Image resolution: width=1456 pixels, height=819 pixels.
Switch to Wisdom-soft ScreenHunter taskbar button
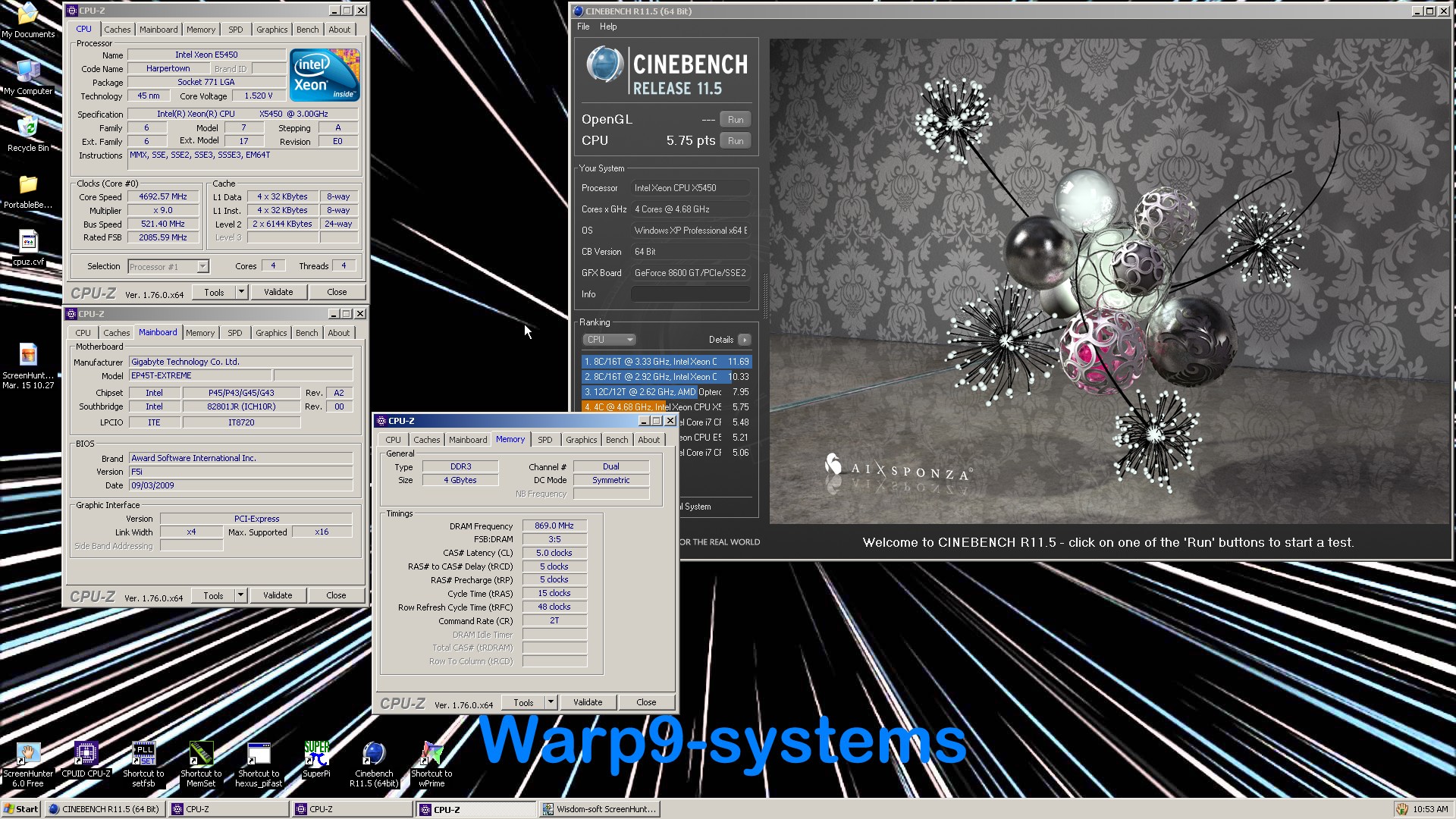point(599,809)
